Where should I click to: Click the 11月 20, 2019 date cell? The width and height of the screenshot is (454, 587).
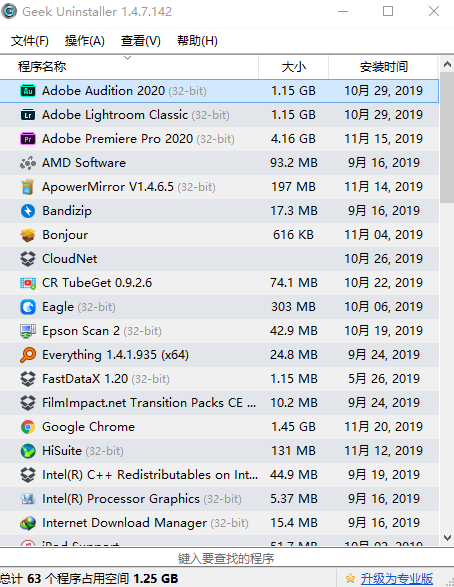pyautogui.click(x=384, y=426)
